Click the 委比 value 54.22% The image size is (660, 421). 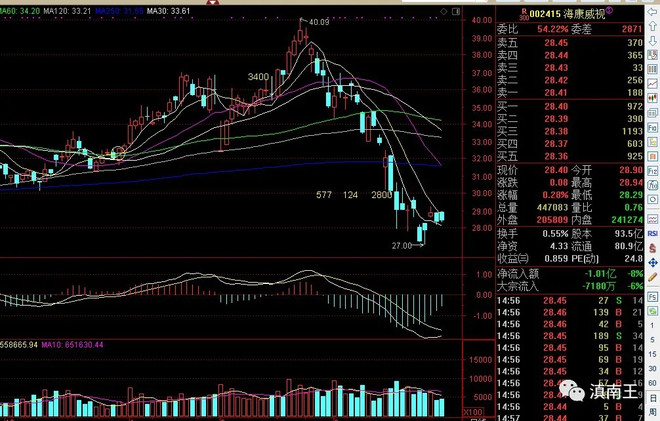point(553,29)
